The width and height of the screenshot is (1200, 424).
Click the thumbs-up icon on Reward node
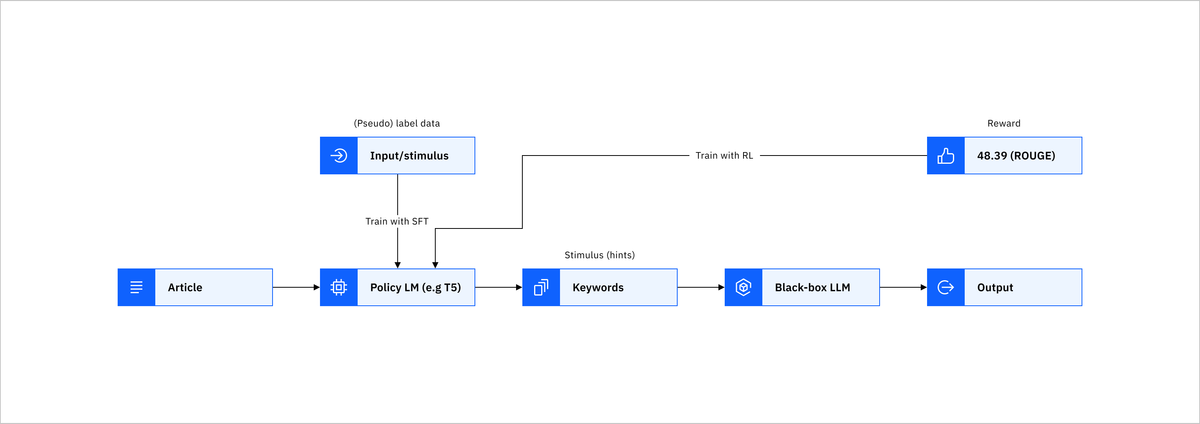(945, 156)
